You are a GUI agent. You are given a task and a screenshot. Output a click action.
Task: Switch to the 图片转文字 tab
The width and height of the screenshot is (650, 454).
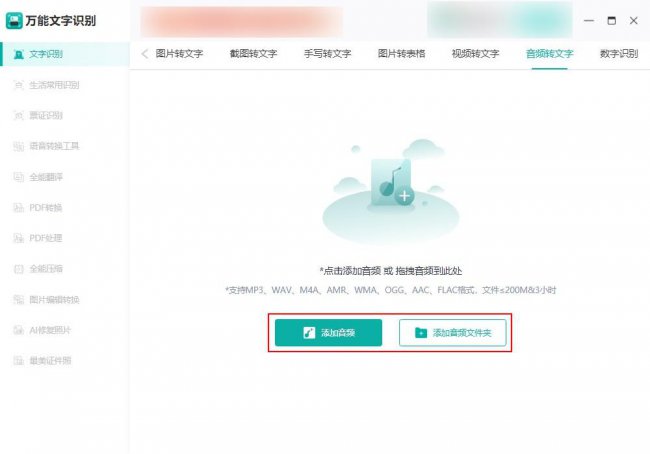point(179,53)
